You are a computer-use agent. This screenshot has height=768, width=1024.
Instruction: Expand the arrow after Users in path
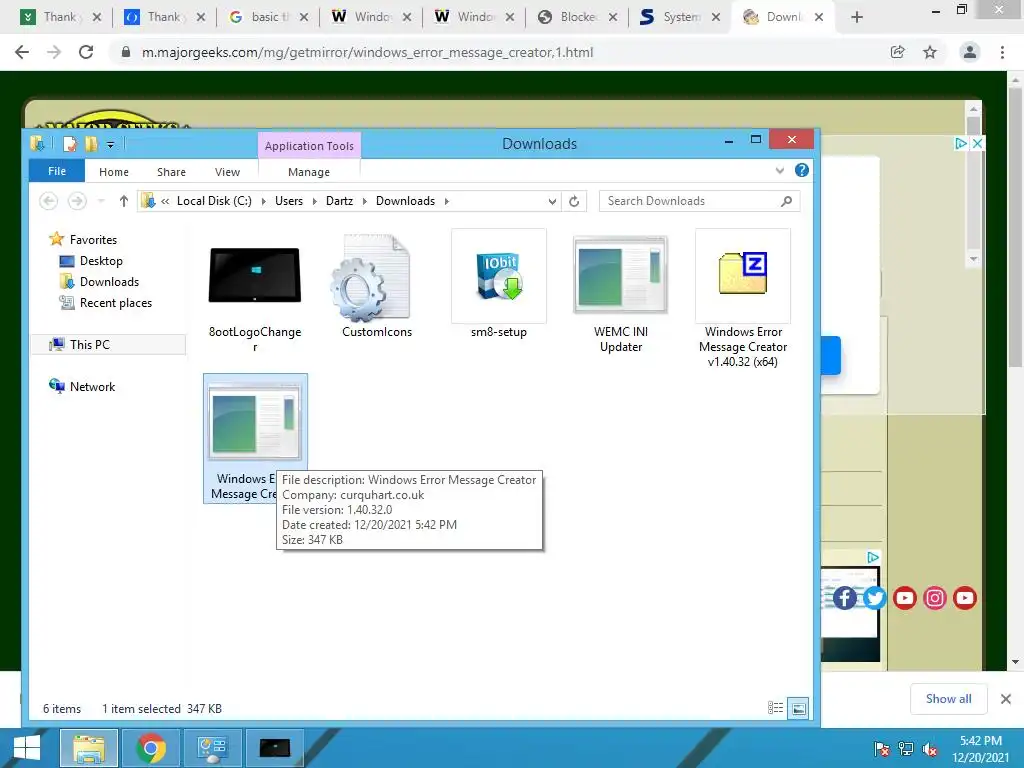(315, 201)
